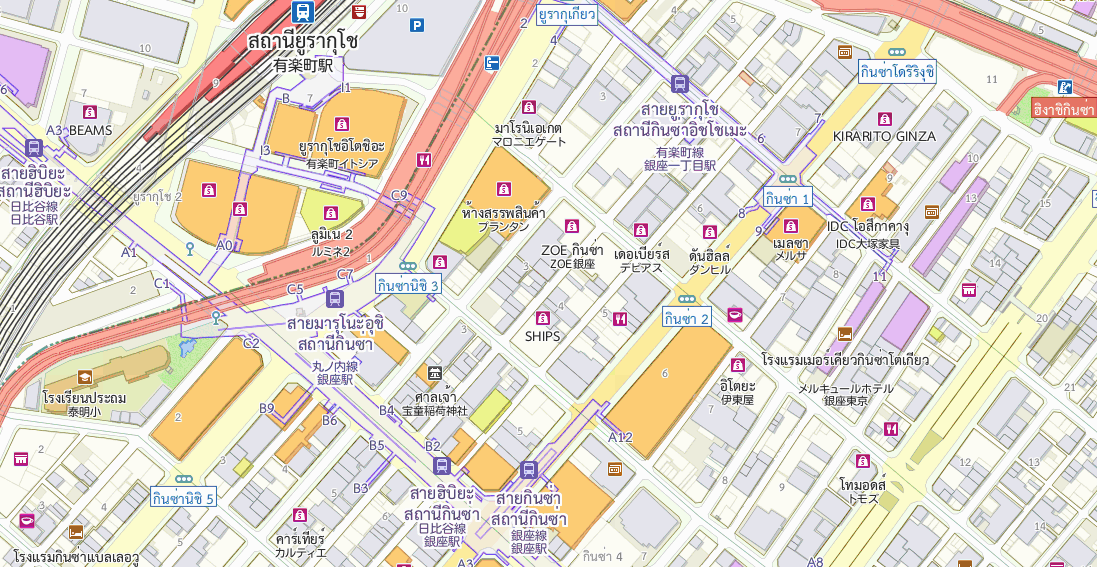
Task: Click the shopping icon above เดอเบียร์ส
Action: [x=641, y=230]
